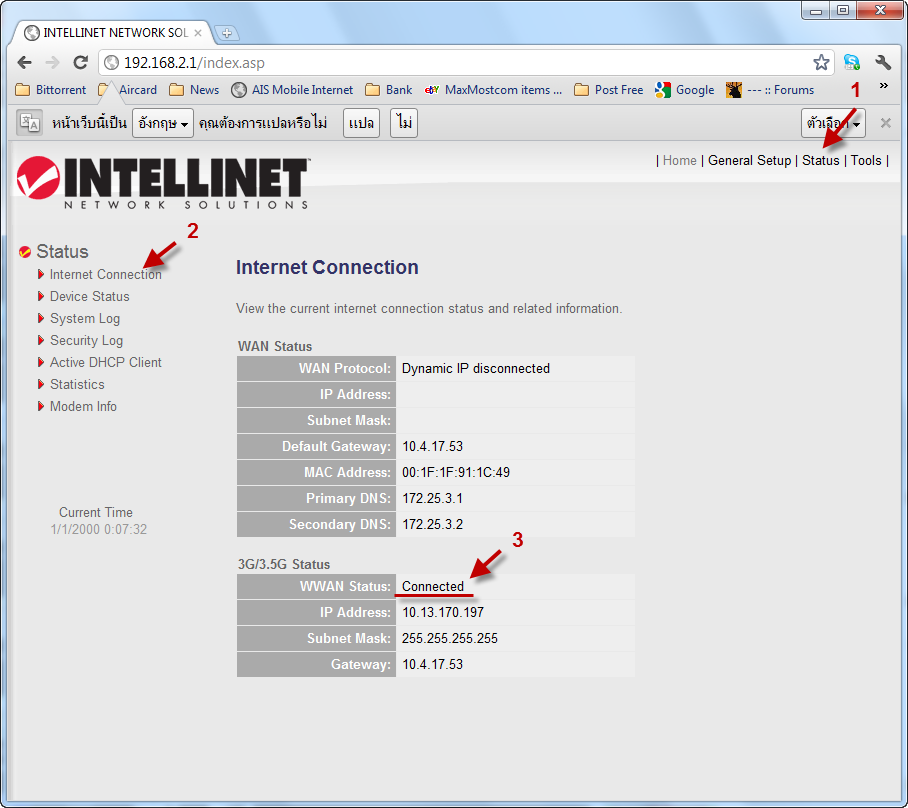Click the 'Dynamic IP disconnected' value
Viewport: 908px width, 808px height.
point(475,368)
